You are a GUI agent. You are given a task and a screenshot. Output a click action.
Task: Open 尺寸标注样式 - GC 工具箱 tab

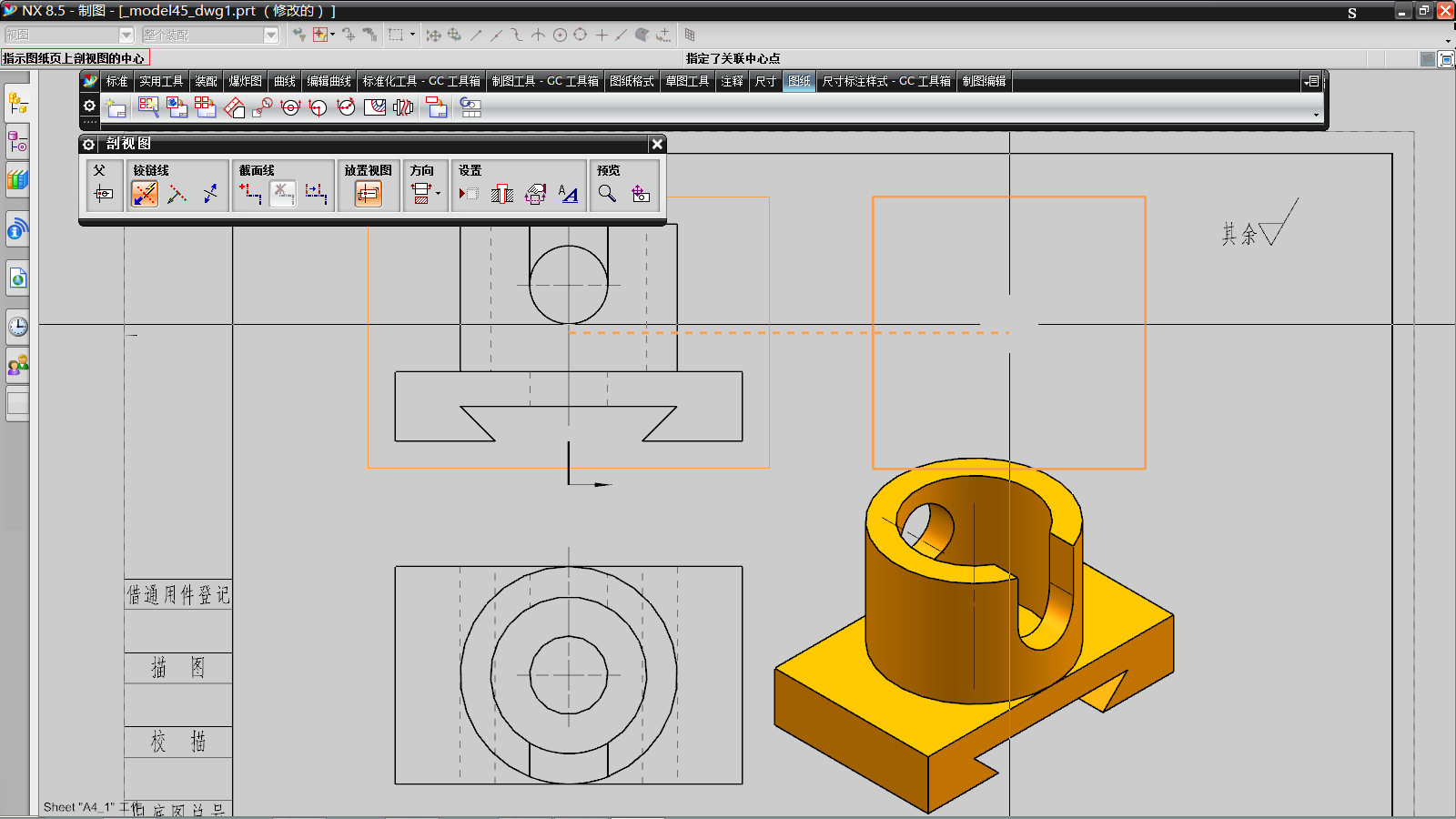pos(886,81)
